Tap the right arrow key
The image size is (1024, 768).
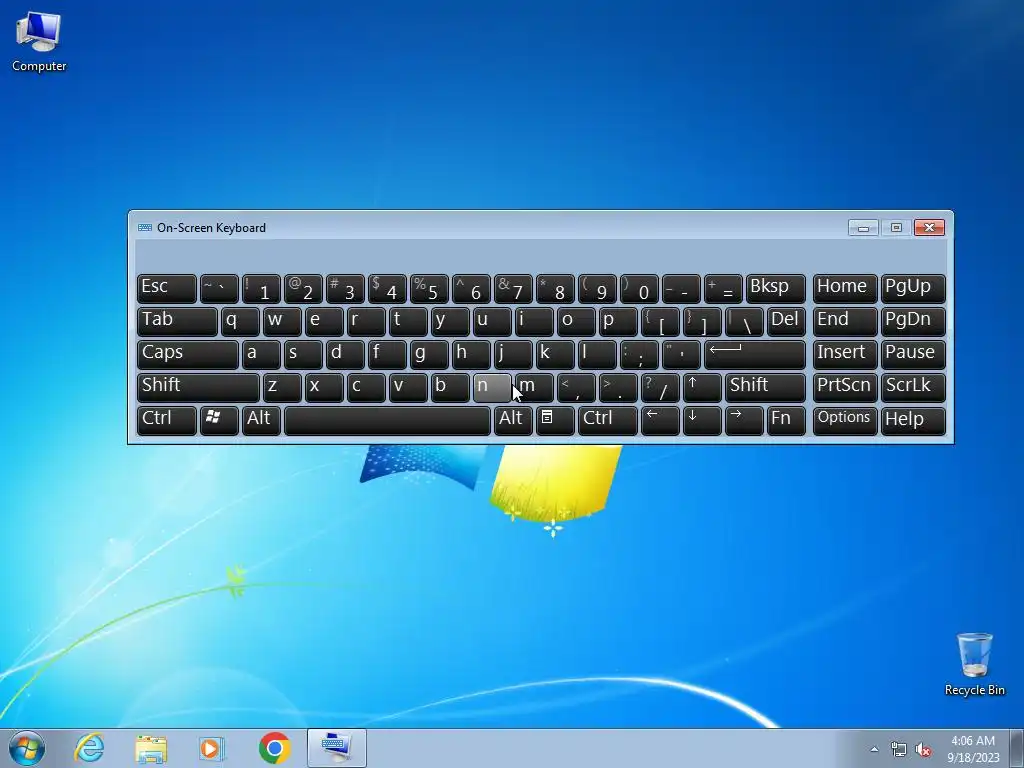(x=744, y=421)
